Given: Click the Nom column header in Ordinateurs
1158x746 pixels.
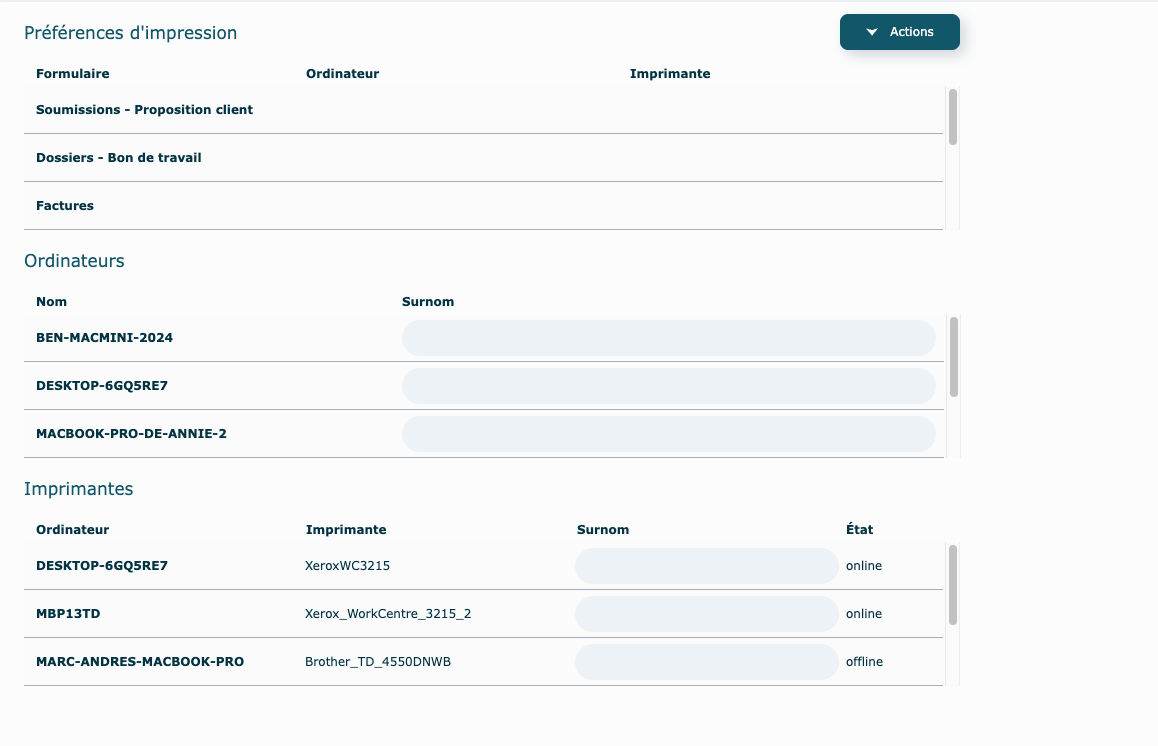Looking at the screenshot, I should 52,302.
